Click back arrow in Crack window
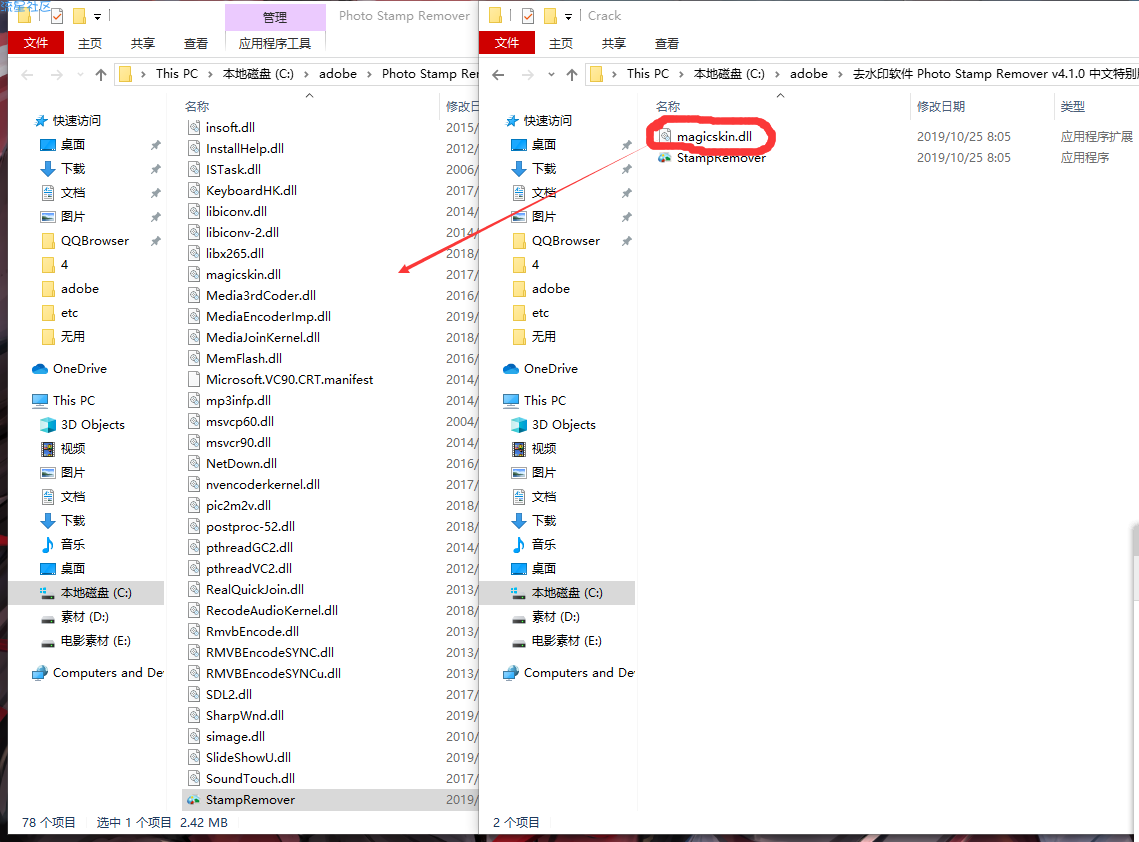Viewport: 1139px width, 842px height. (x=498, y=74)
